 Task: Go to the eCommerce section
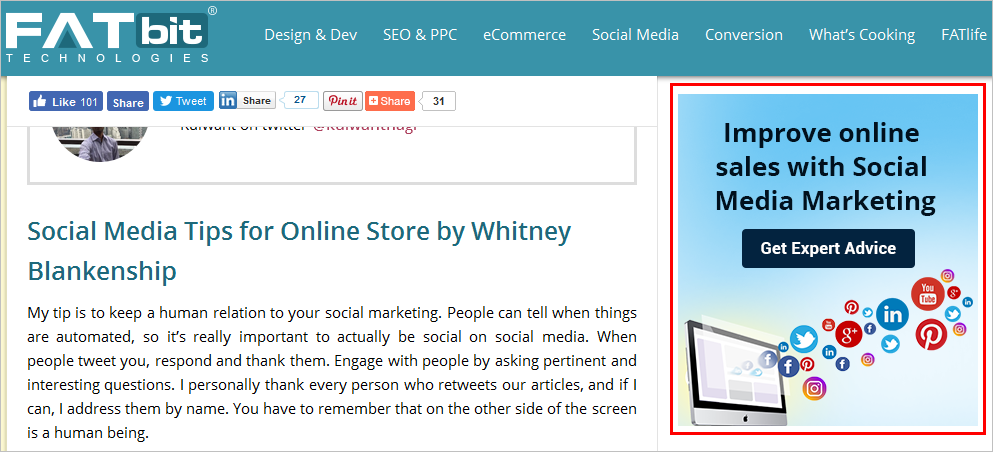point(524,35)
